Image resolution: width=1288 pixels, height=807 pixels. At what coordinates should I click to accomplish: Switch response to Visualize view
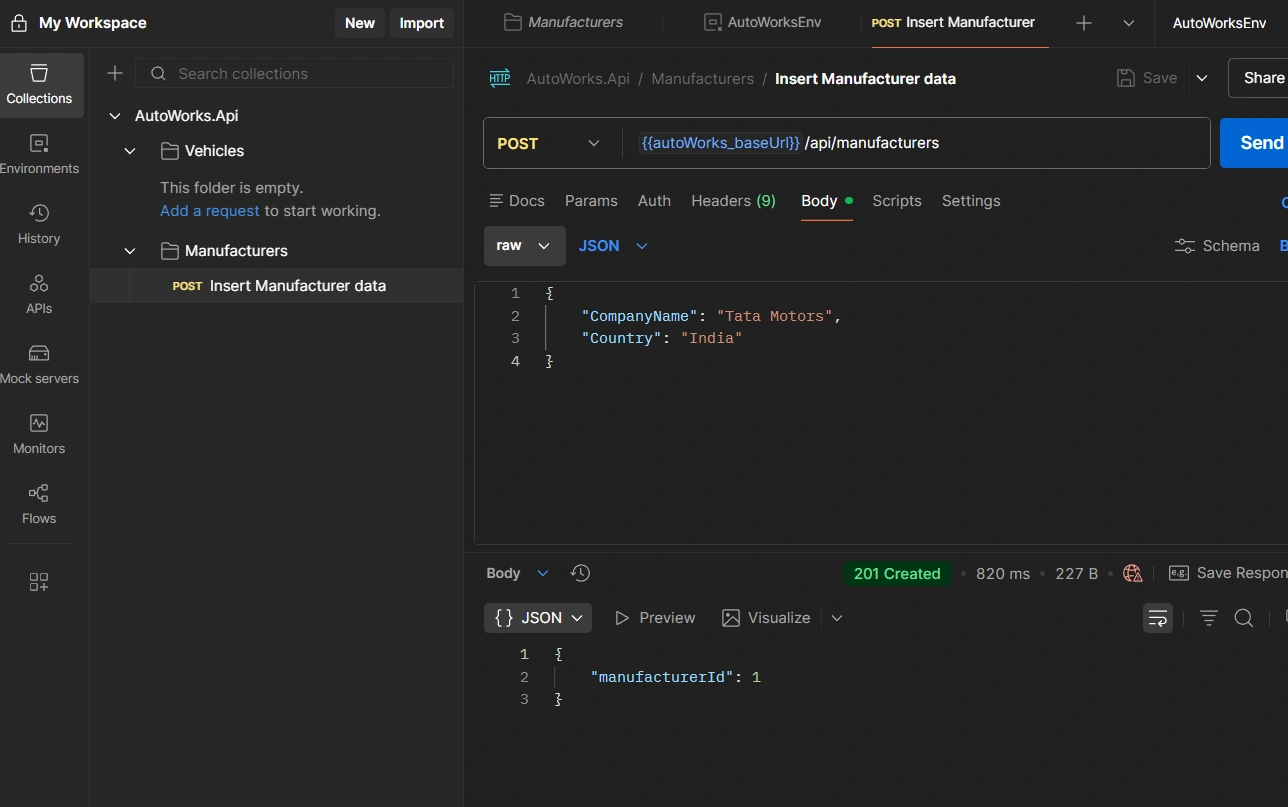point(766,618)
